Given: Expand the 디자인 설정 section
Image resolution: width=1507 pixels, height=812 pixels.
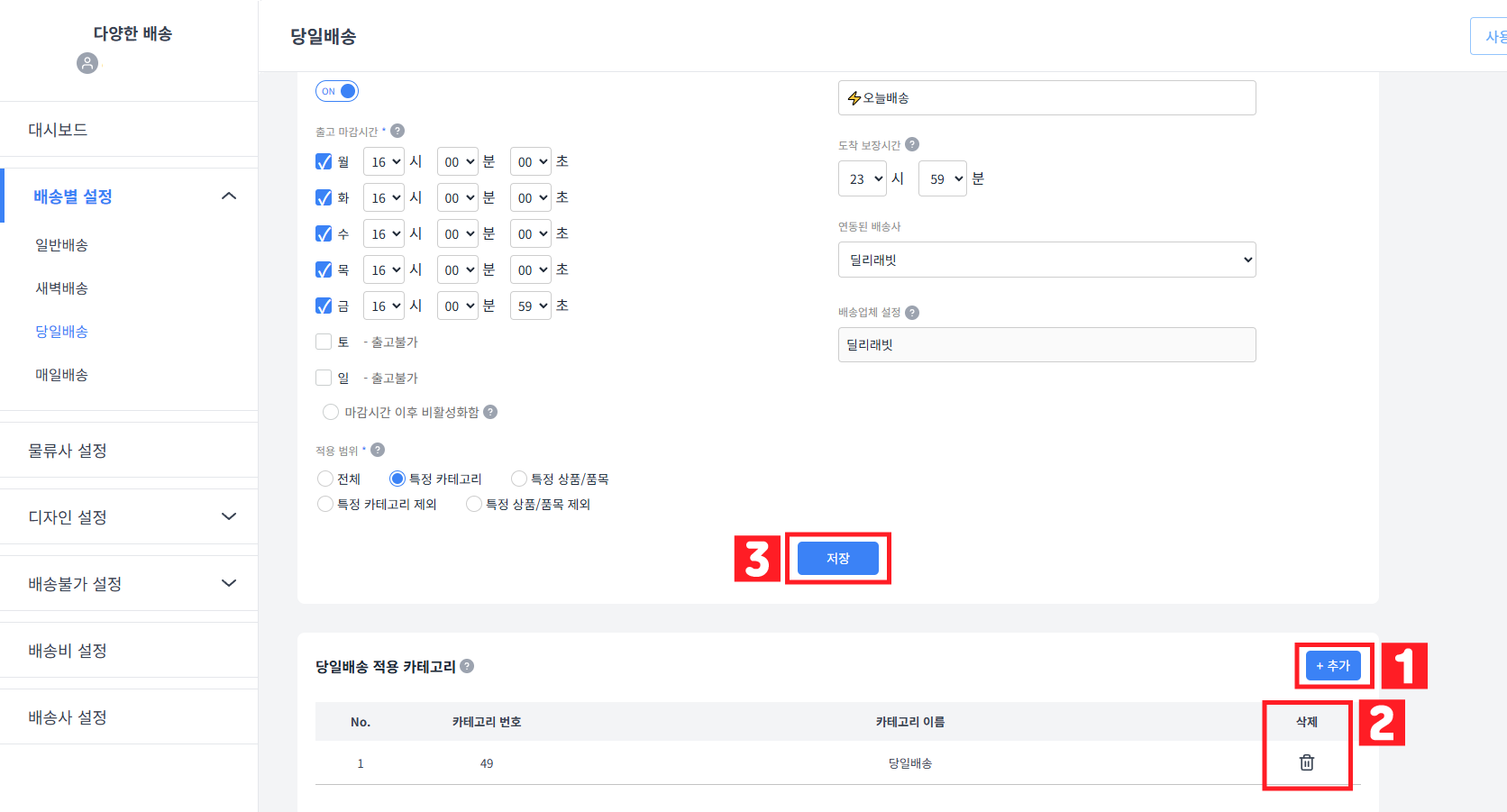Looking at the screenshot, I should tap(229, 516).
